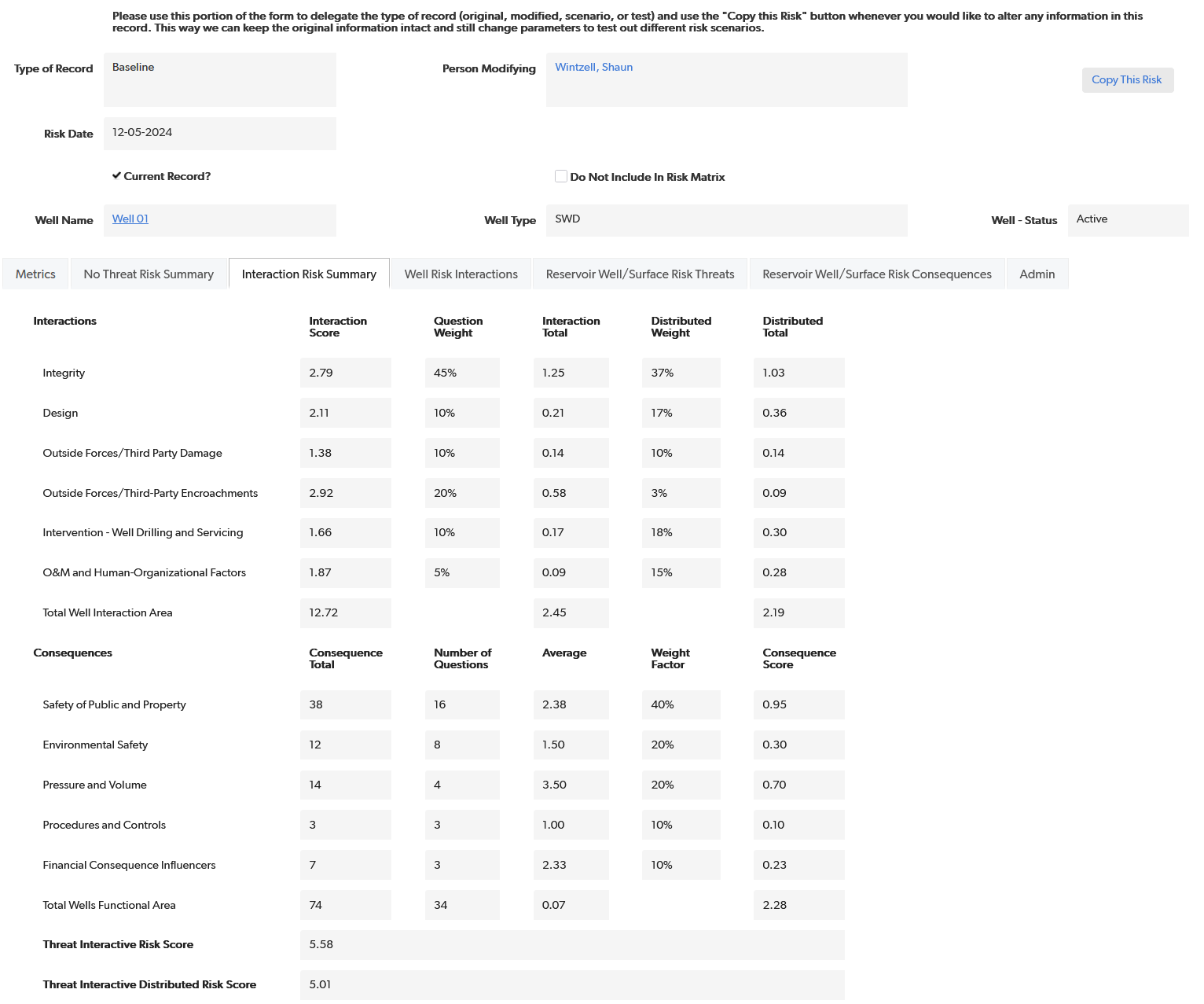The width and height of the screenshot is (1204, 1004).
Task: Click the Copy This Risk button
Action: (x=1127, y=80)
